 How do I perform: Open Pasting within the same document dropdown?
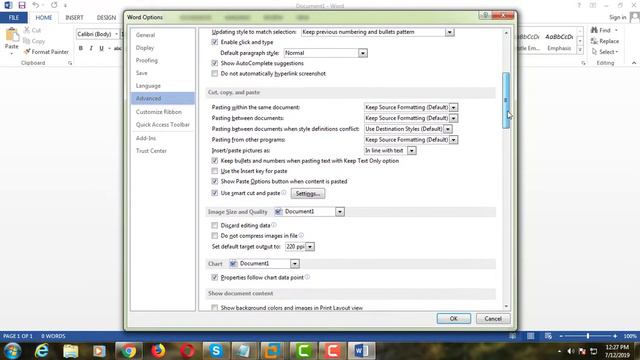coord(453,107)
